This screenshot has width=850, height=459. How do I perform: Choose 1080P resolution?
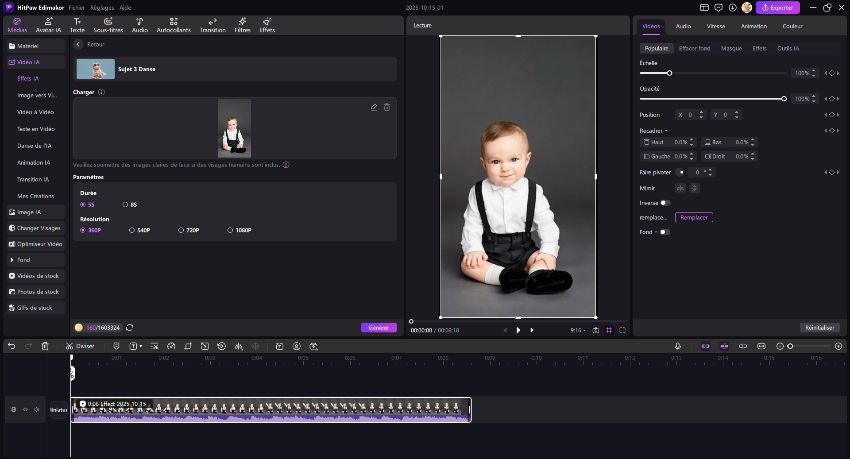pyautogui.click(x=228, y=230)
